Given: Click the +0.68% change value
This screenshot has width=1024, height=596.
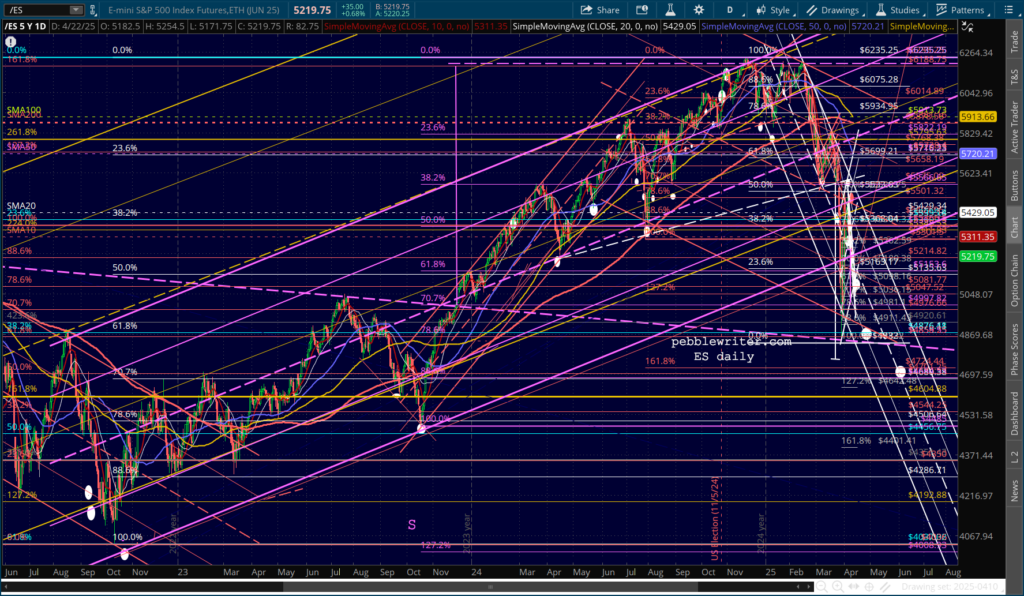Looking at the screenshot, I should (353, 14).
